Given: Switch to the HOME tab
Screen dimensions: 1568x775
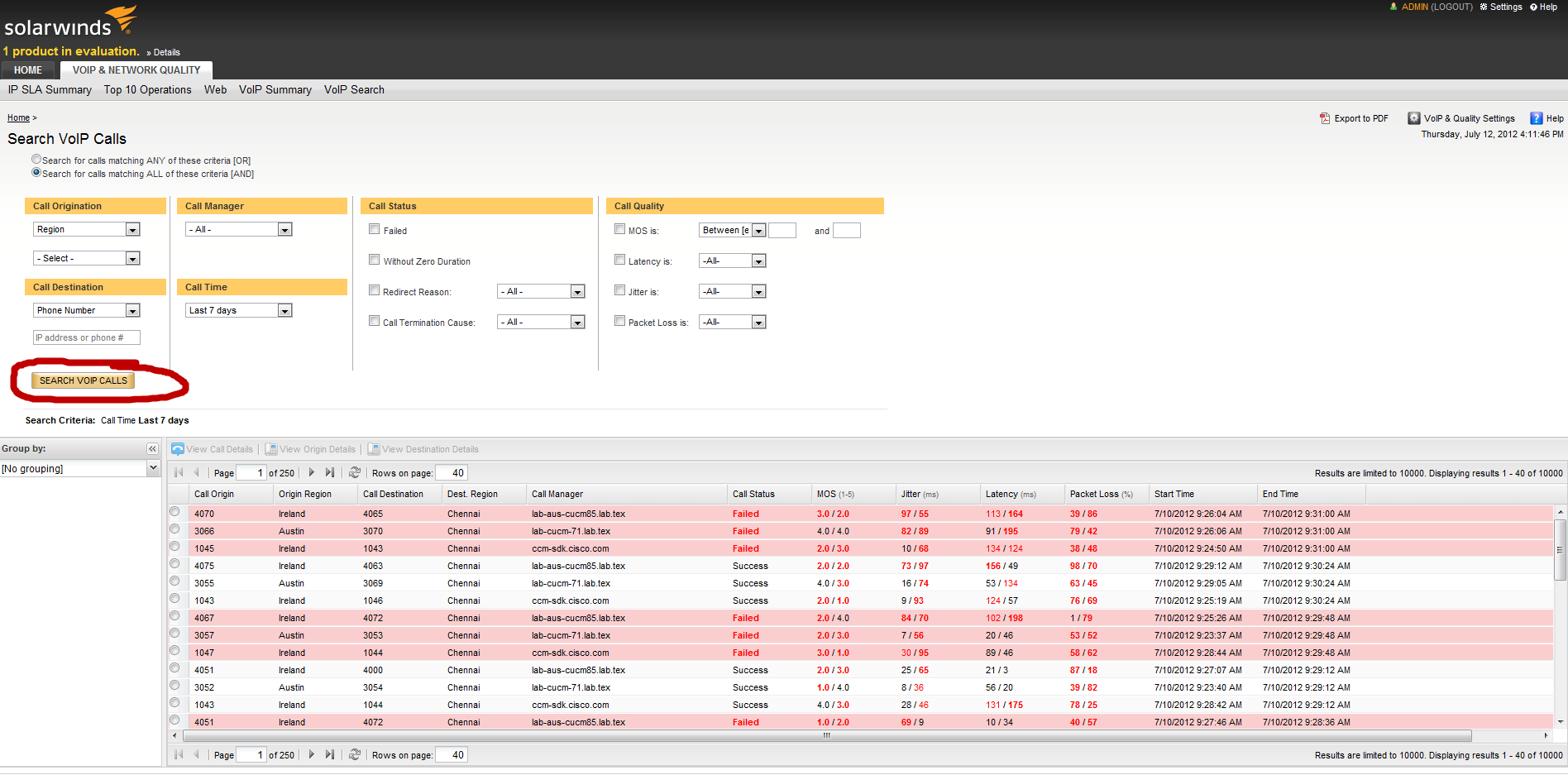Looking at the screenshot, I should tap(28, 70).
